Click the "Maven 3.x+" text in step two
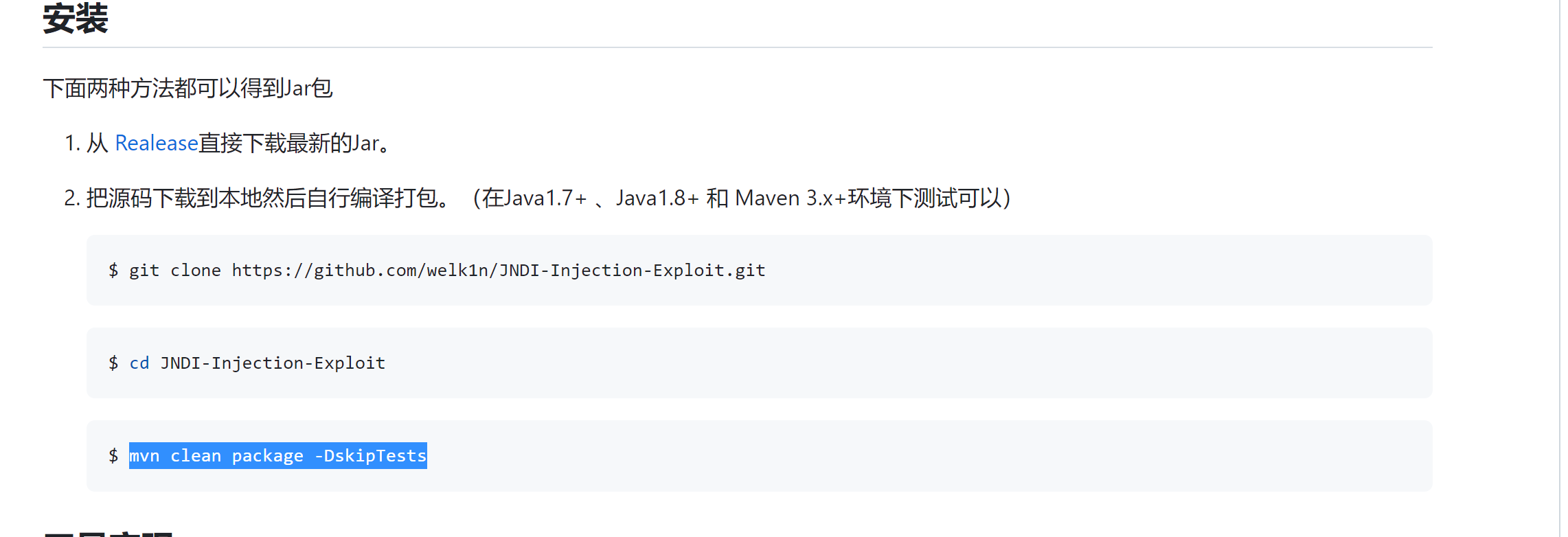Viewport: 1568px width, 537px height. click(790, 198)
